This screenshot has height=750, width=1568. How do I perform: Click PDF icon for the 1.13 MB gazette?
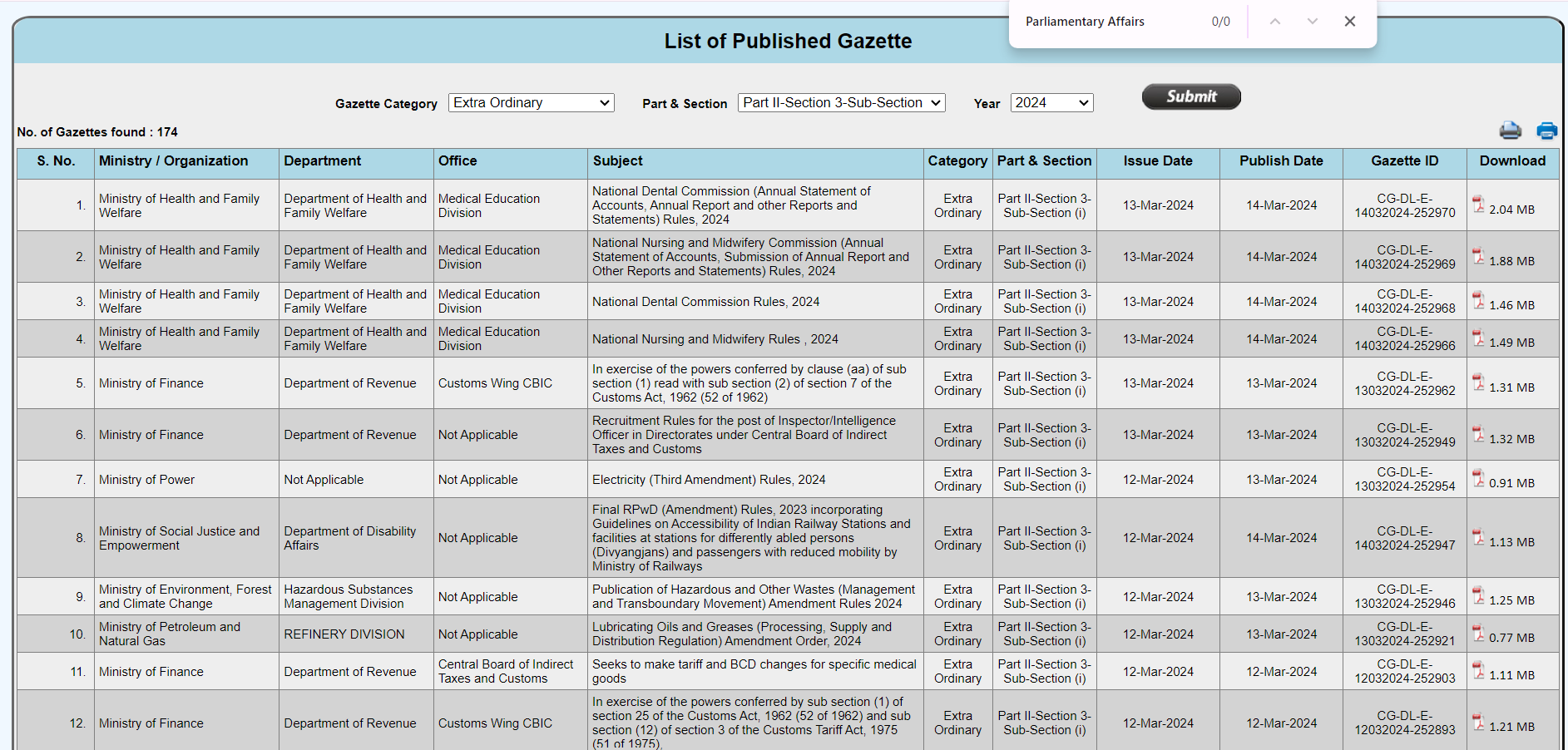click(1478, 537)
